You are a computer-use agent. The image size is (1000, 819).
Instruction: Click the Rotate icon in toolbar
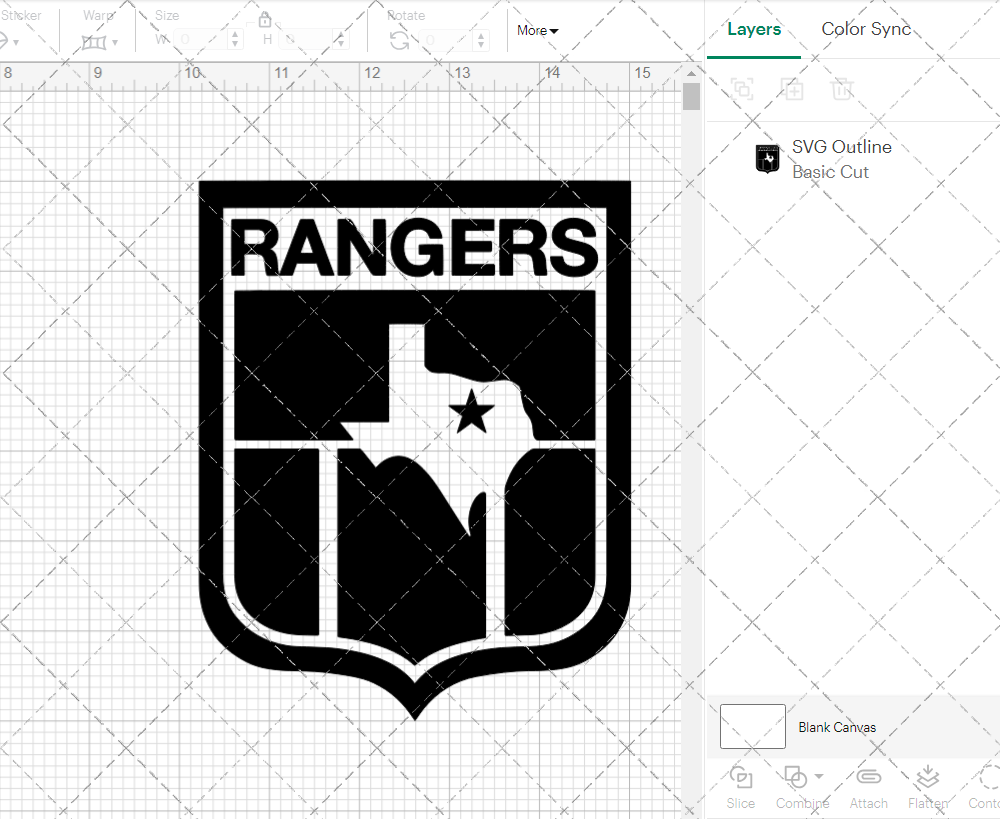(399, 40)
